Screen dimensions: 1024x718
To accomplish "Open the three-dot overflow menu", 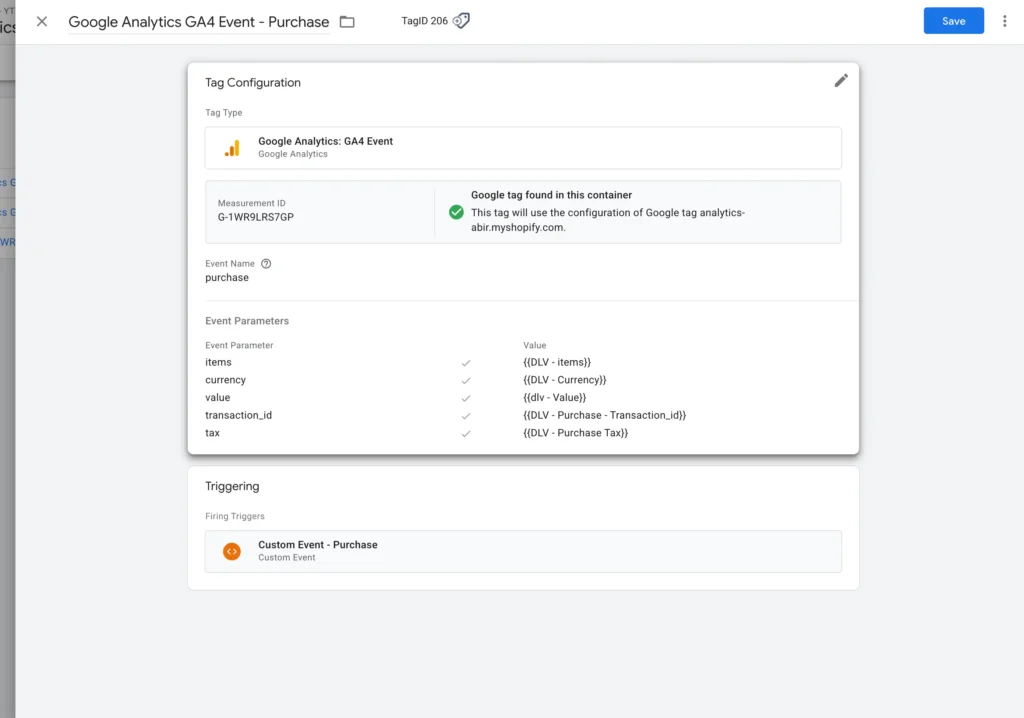I will tap(1005, 20).
